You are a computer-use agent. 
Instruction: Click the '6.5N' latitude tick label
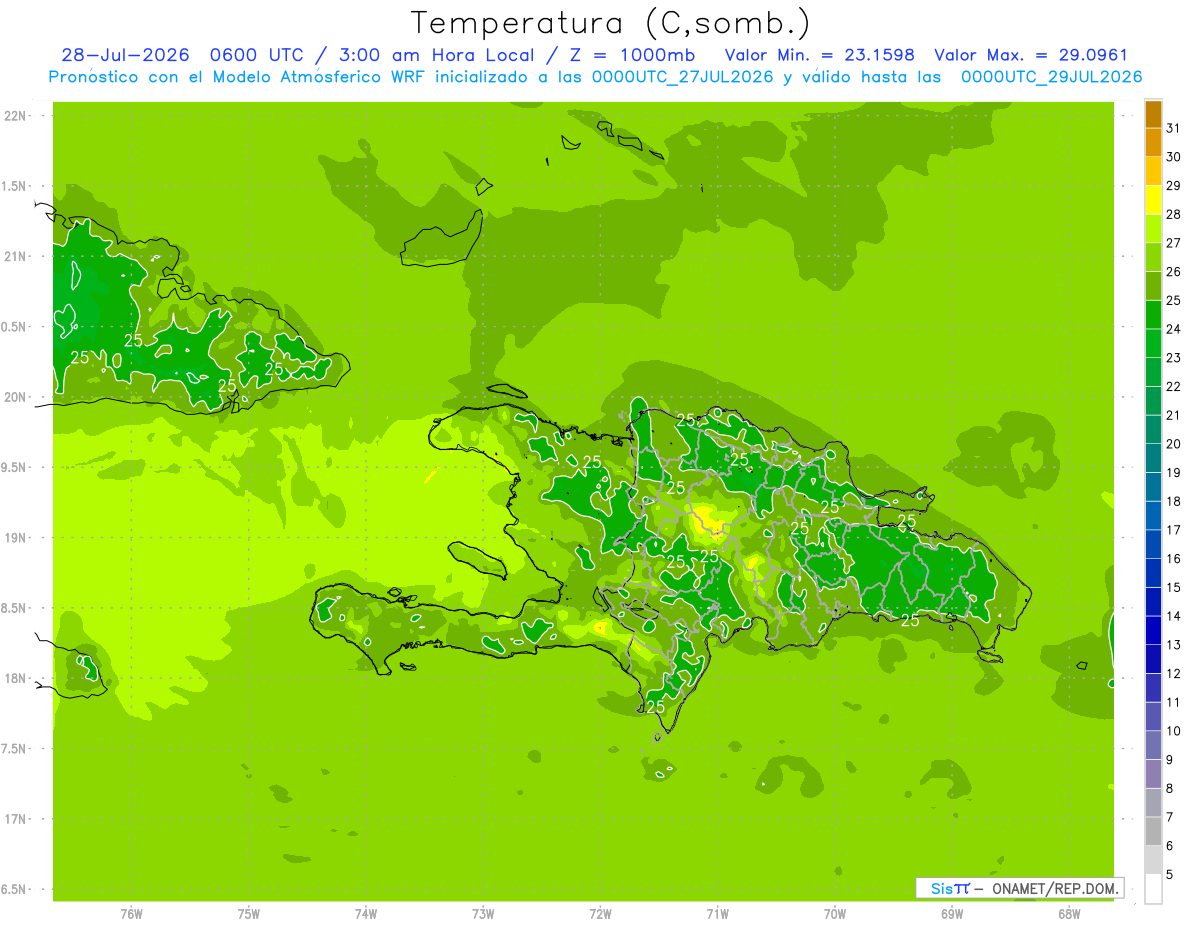(14, 889)
